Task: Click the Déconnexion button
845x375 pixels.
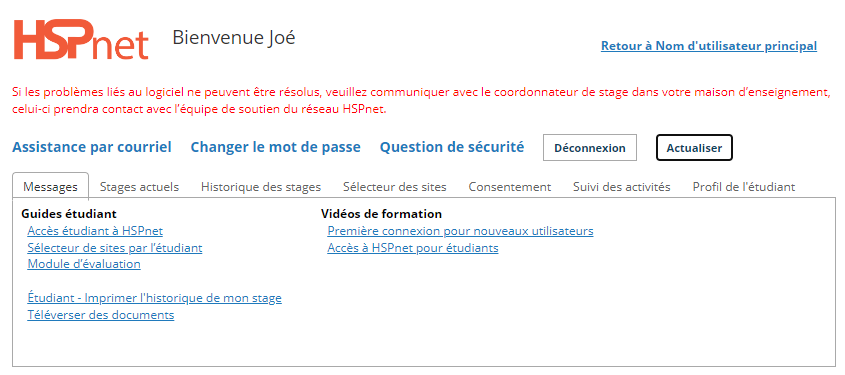Action: pyautogui.click(x=590, y=148)
